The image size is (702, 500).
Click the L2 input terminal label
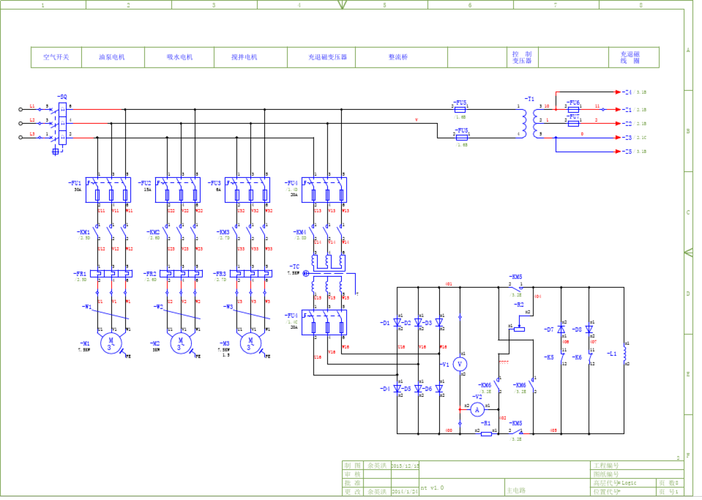32,120
